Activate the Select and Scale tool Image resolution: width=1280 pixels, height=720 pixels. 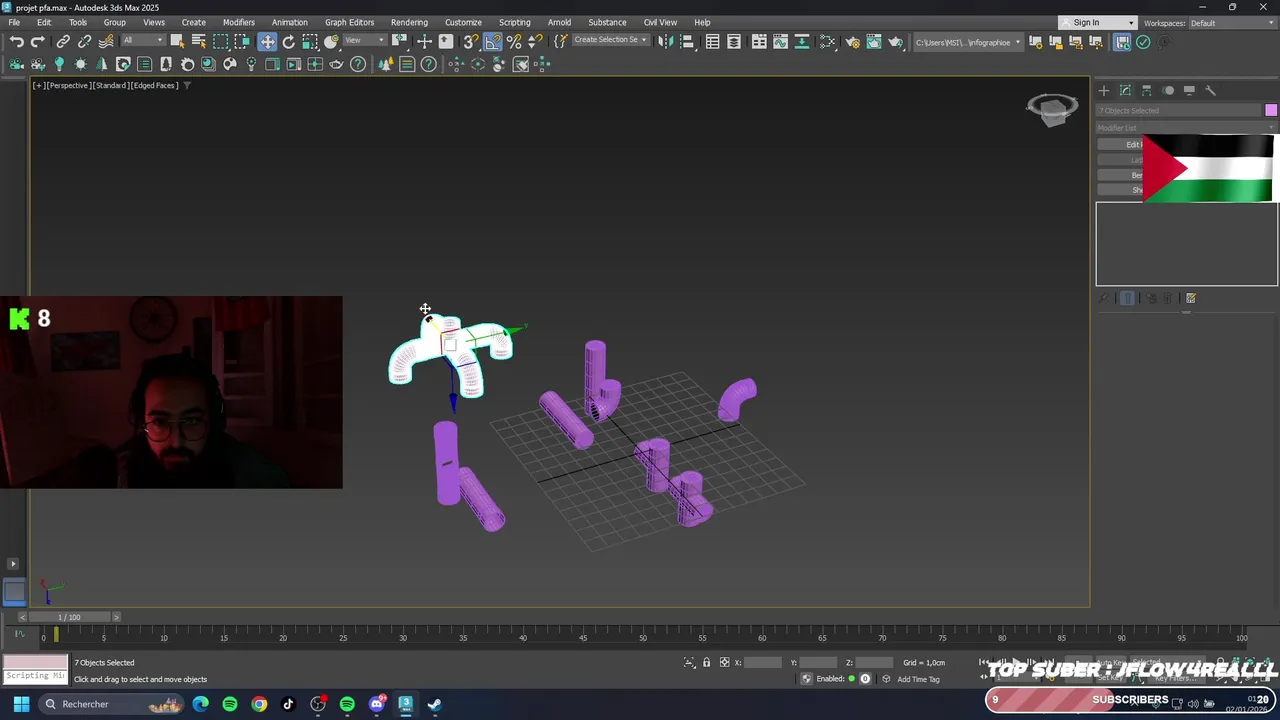(310, 41)
